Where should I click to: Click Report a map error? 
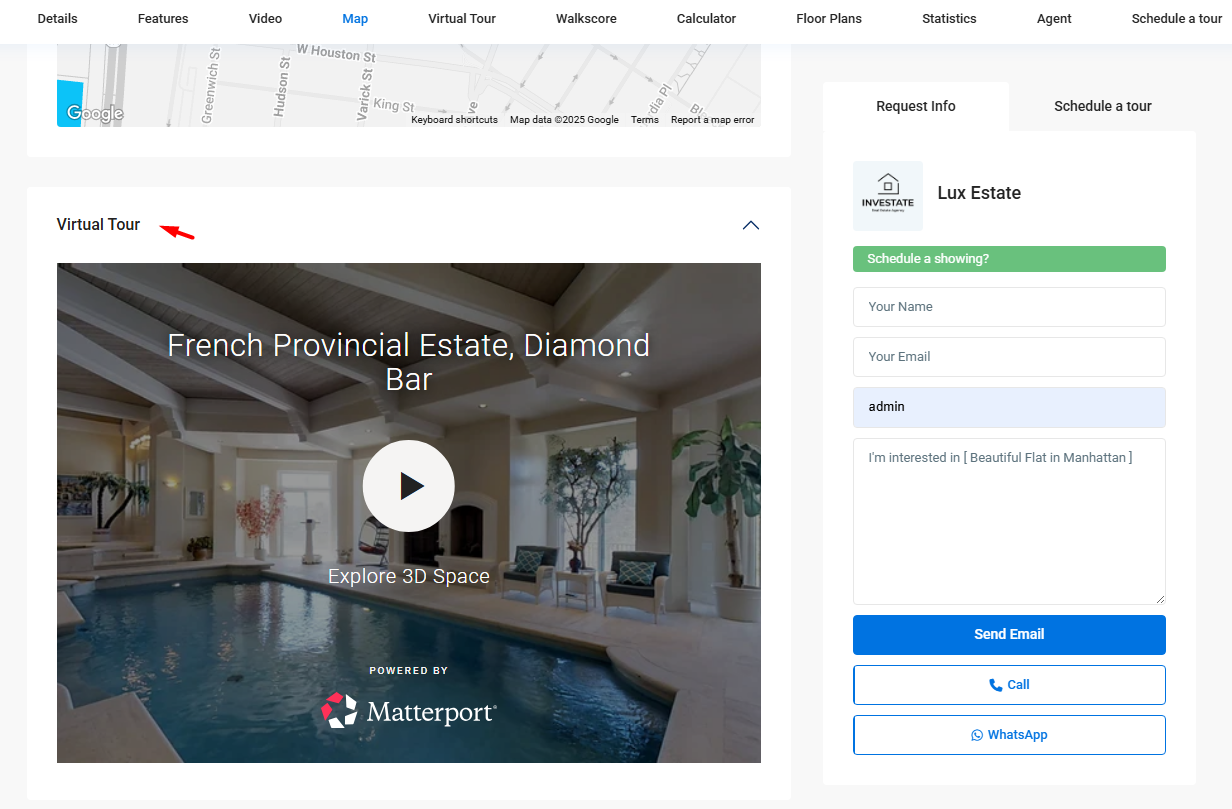pyautogui.click(x=712, y=119)
